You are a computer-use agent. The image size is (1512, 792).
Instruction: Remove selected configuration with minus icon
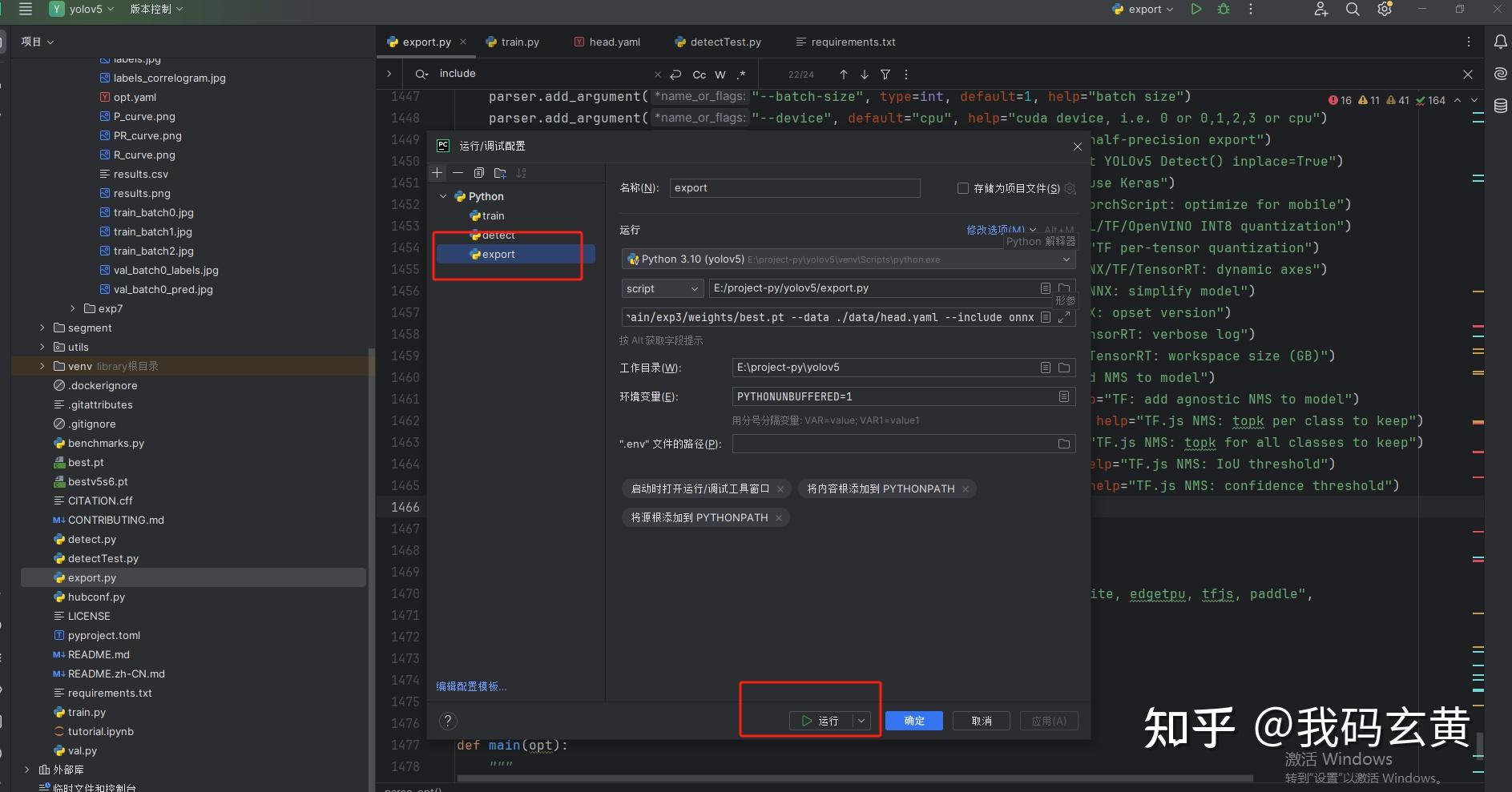[x=458, y=172]
